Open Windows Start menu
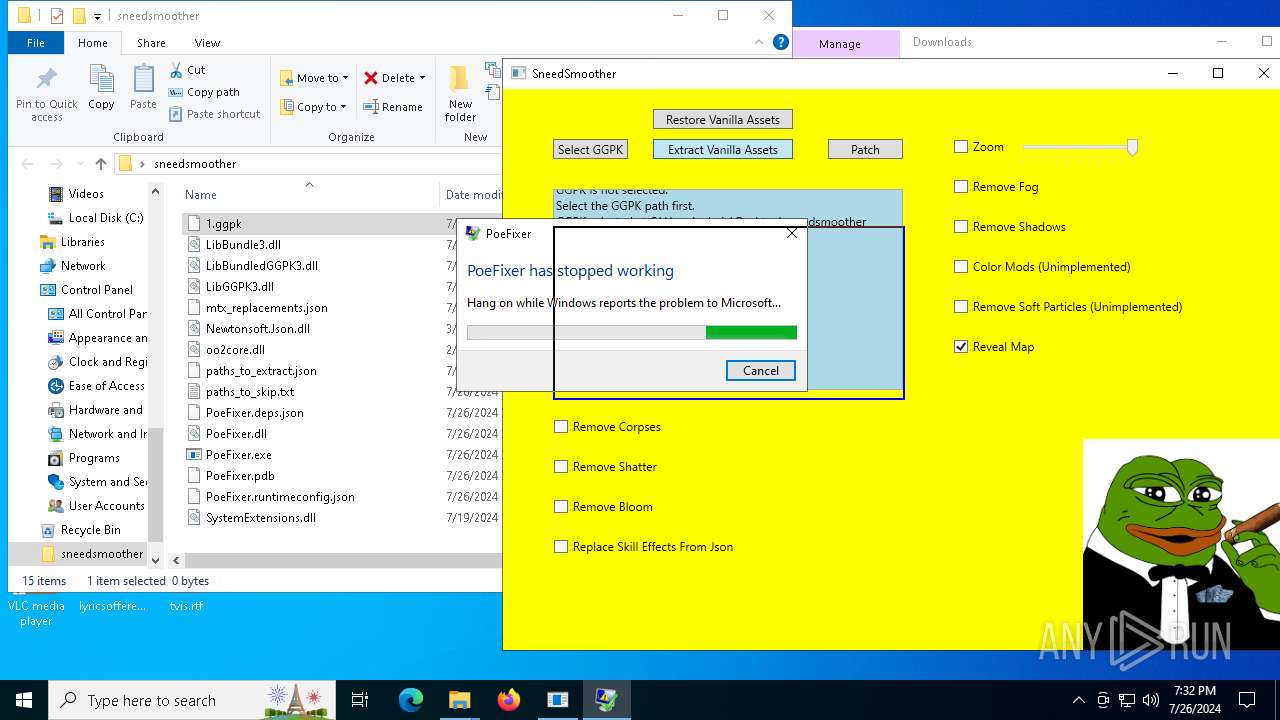 (24, 700)
